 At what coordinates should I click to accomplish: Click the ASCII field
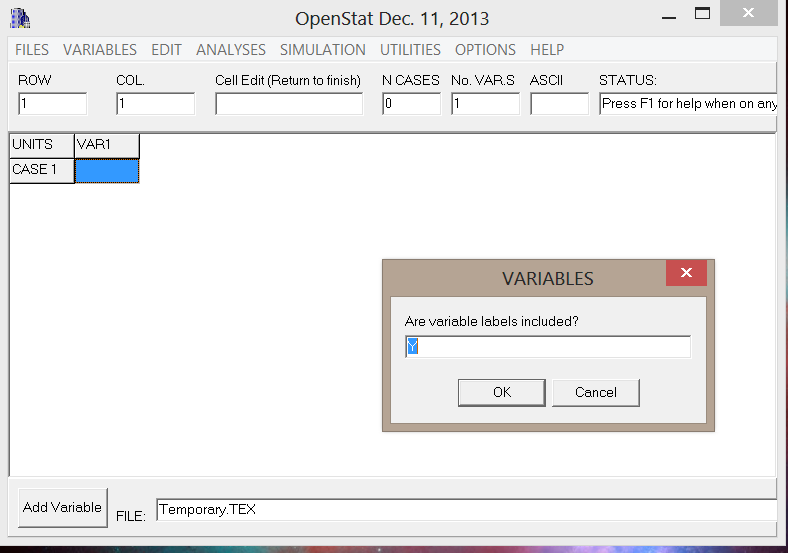[559, 104]
